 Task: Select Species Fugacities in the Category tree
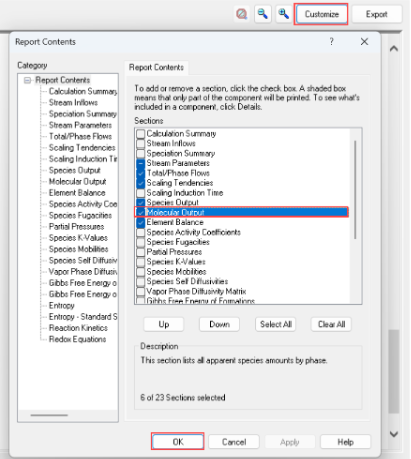[80, 215]
